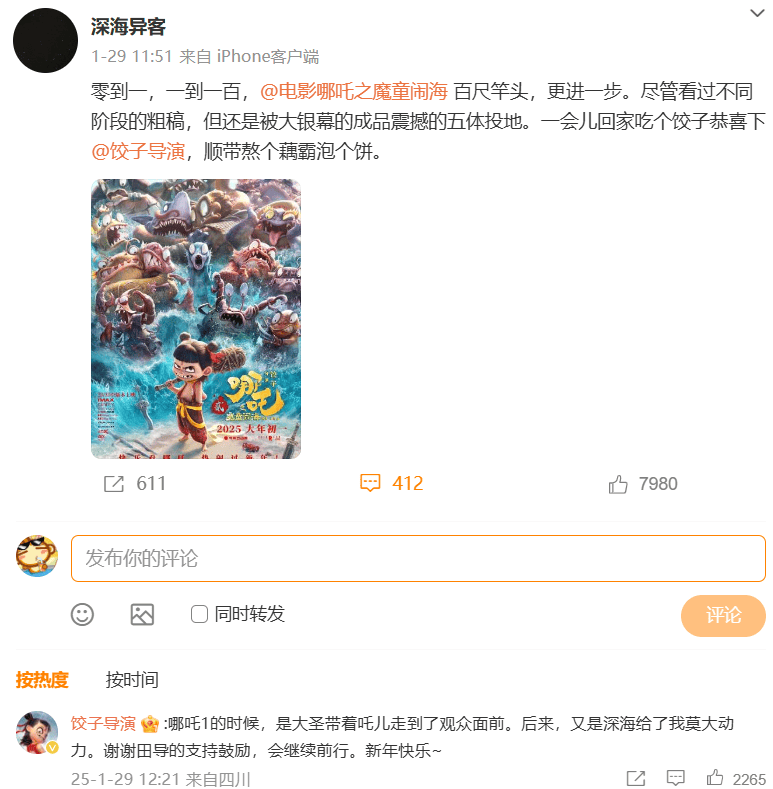The image size is (773, 789).
Task: Enable the 同时转发 checkbox
Action: click(199, 614)
